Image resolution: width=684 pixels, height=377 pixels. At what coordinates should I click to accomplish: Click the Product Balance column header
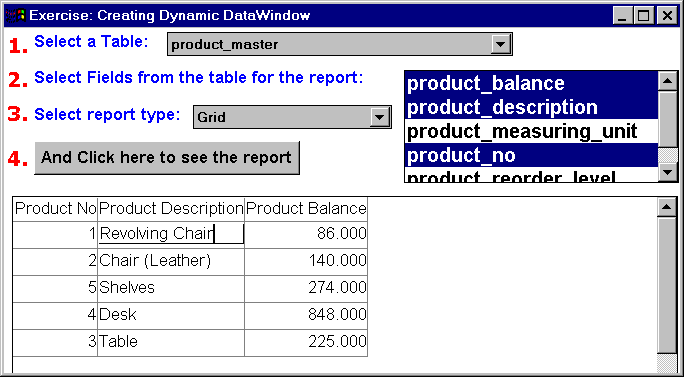tap(306, 209)
